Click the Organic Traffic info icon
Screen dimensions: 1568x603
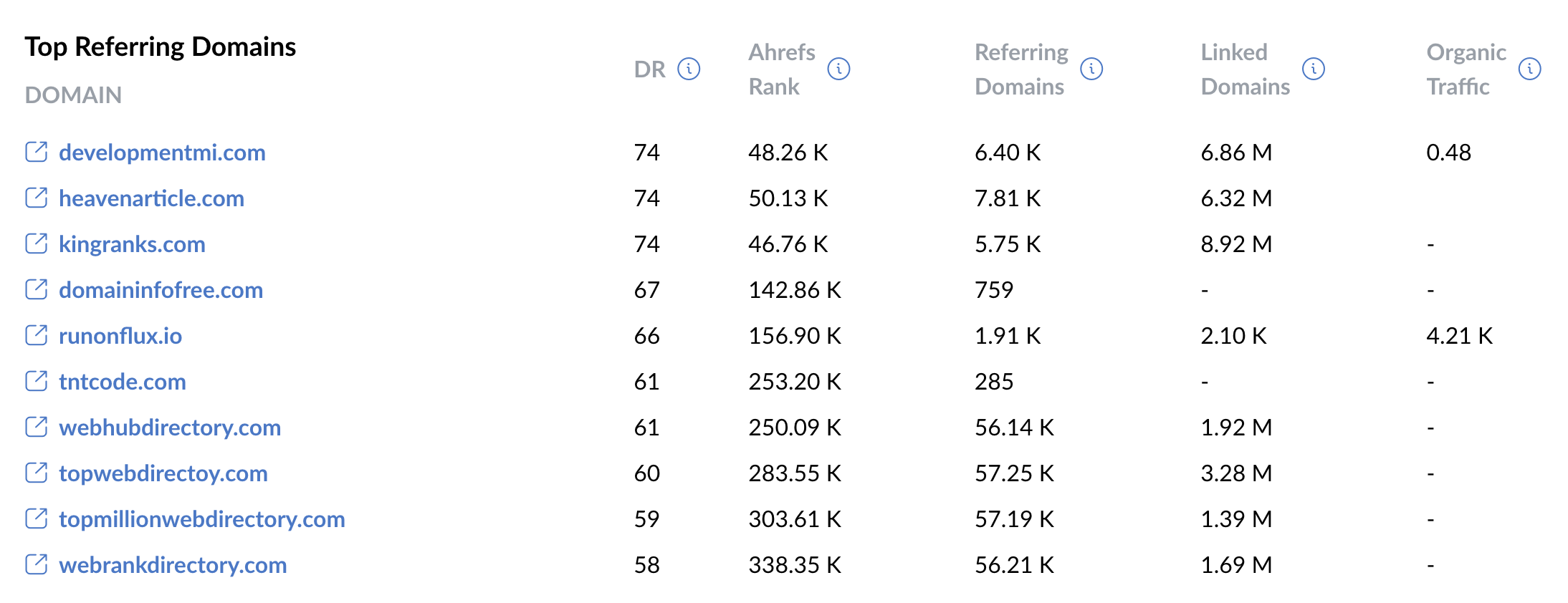pos(1529,69)
